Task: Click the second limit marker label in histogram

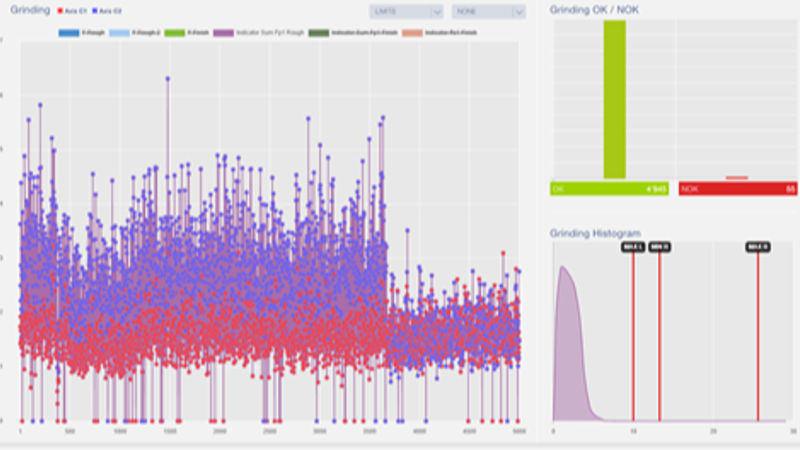Action: coord(659,247)
